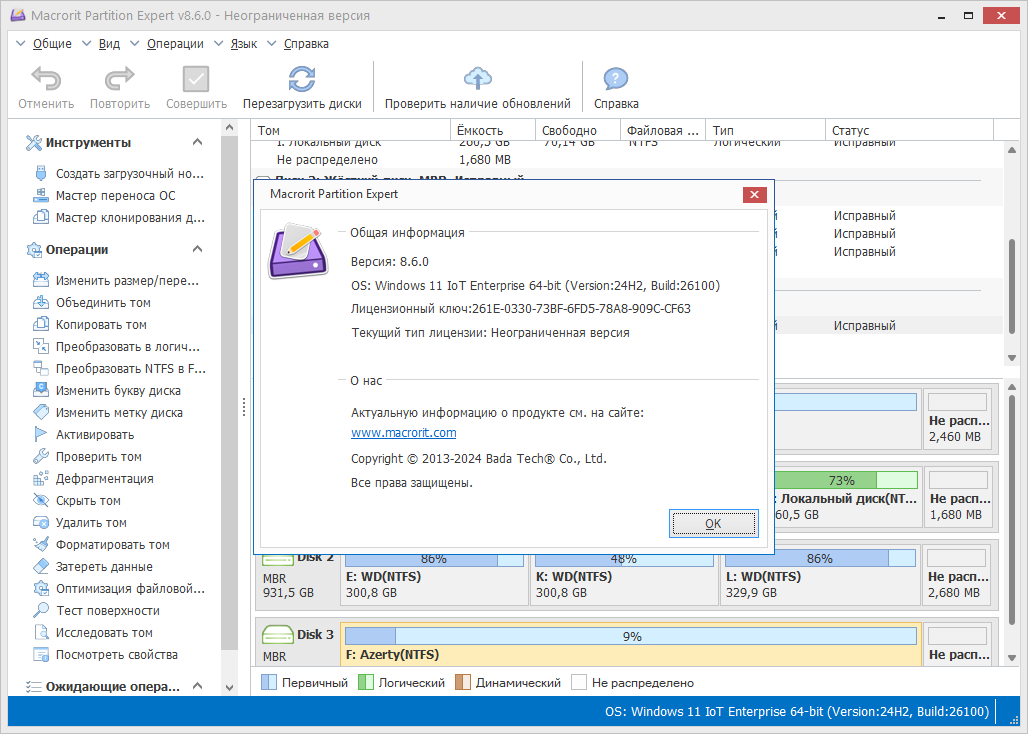Open the Операции menu
Viewport: 1028px width, 734px height.
coord(175,44)
